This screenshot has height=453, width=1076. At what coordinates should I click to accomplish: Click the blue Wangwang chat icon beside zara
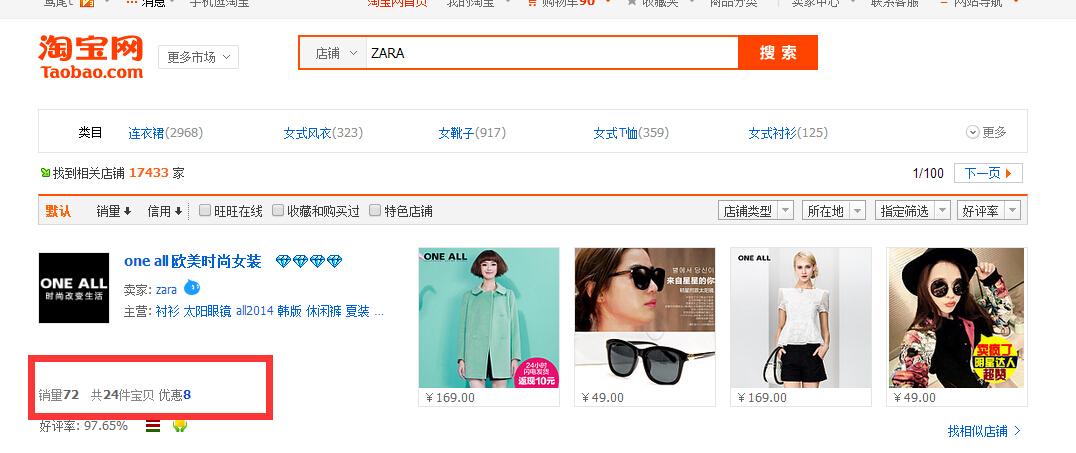tap(192, 288)
